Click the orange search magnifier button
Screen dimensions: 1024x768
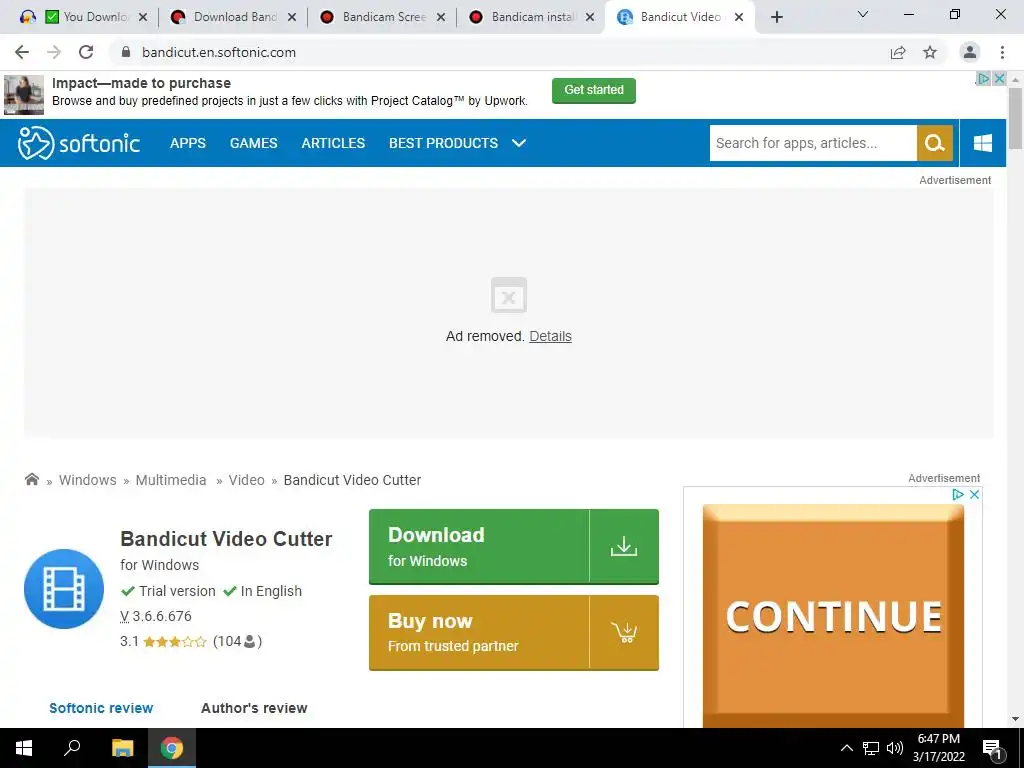pyautogui.click(x=935, y=143)
